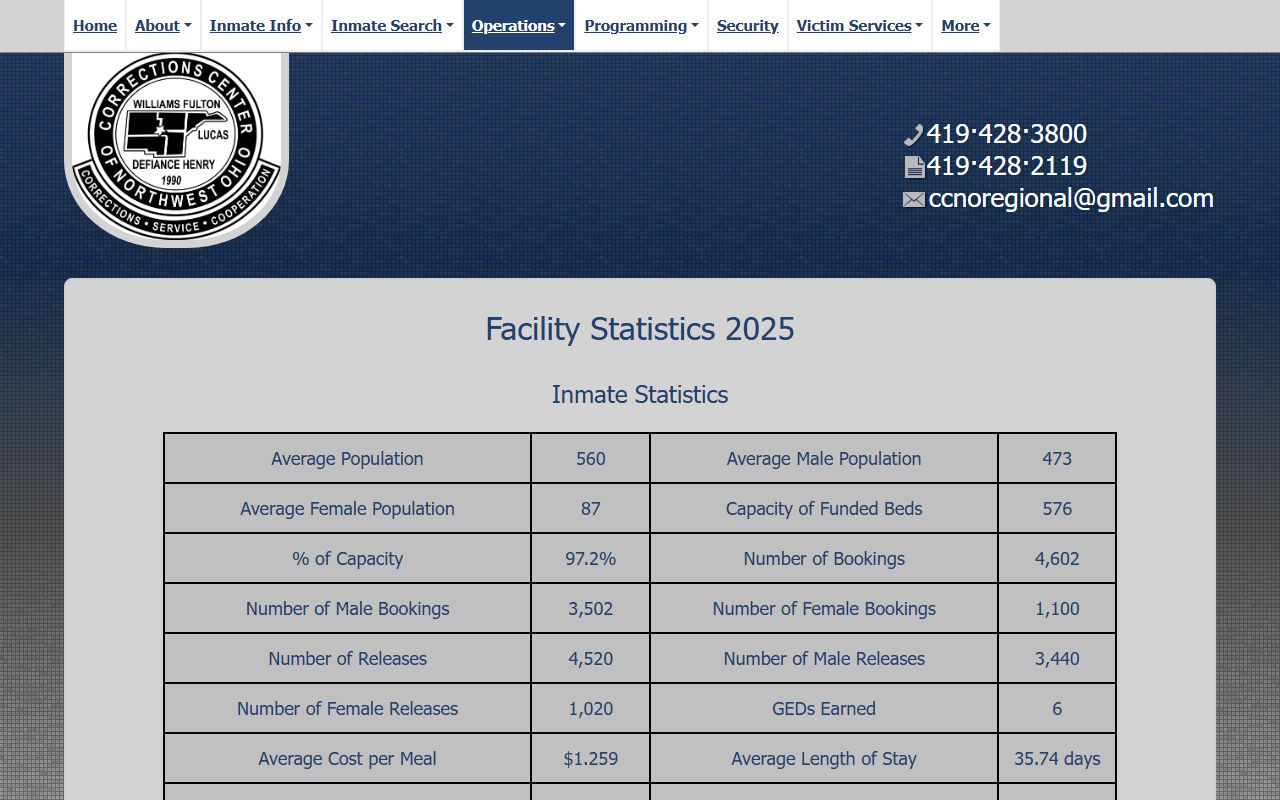Viewport: 1280px width, 800px height.
Task: Expand the About dropdown menu
Action: point(163,25)
